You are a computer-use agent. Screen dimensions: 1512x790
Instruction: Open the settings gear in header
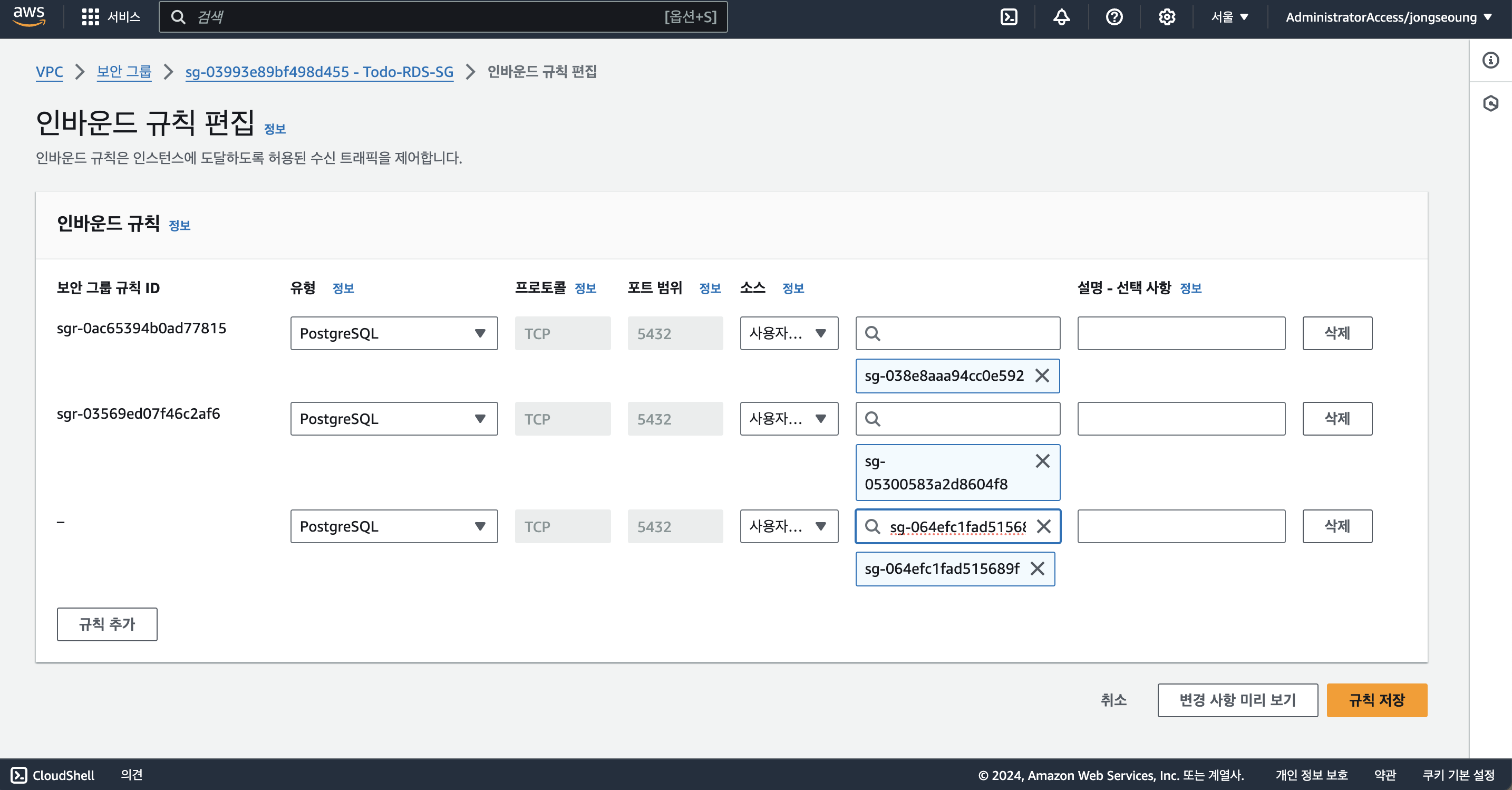1166,17
